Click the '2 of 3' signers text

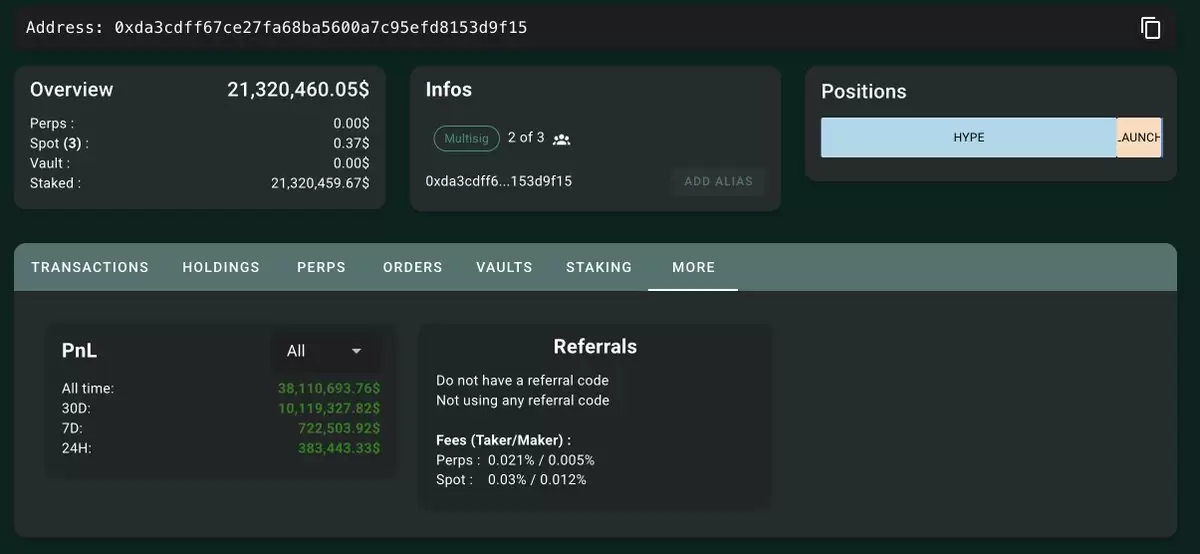(526, 137)
